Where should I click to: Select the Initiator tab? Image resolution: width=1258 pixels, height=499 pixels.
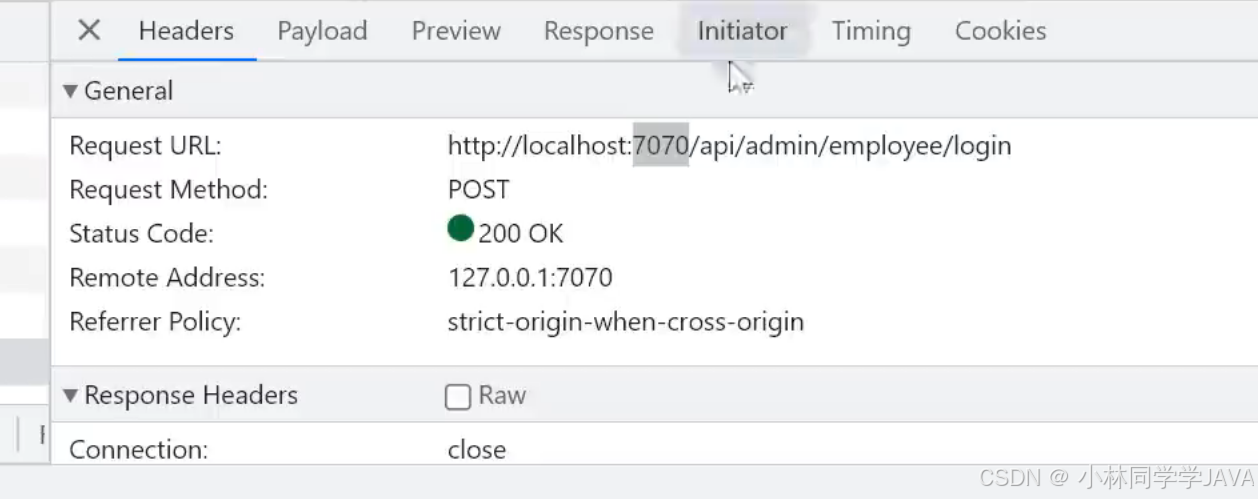(x=742, y=31)
